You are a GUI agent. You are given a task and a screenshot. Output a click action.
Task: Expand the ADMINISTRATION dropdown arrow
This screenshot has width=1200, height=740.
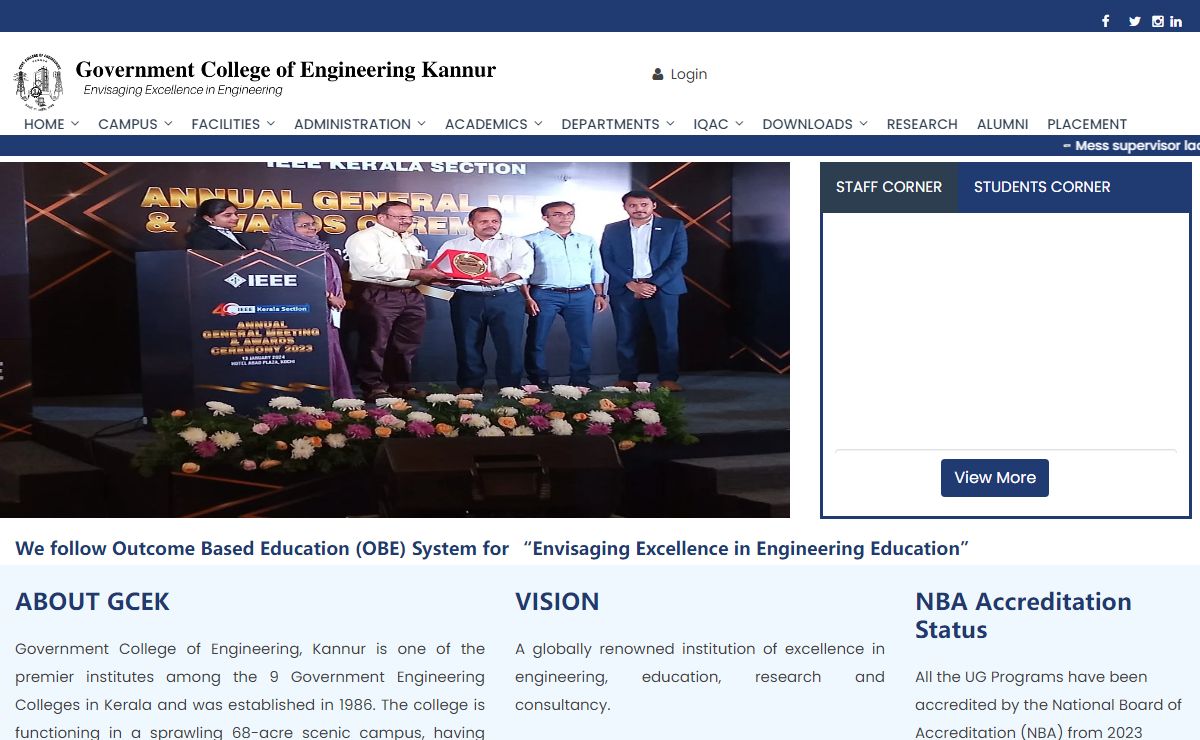(x=421, y=124)
